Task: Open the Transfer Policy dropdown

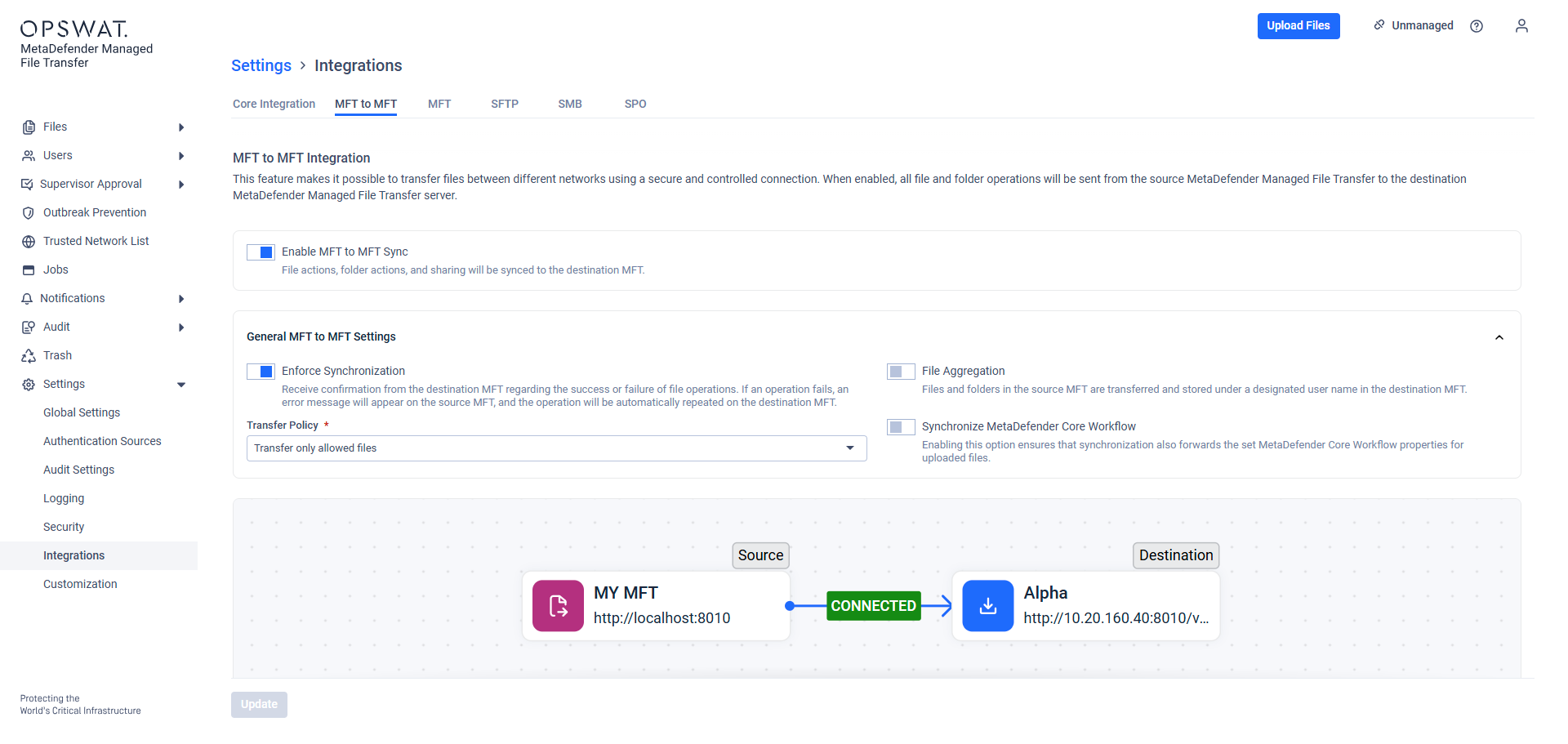Action: pos(556,448)
